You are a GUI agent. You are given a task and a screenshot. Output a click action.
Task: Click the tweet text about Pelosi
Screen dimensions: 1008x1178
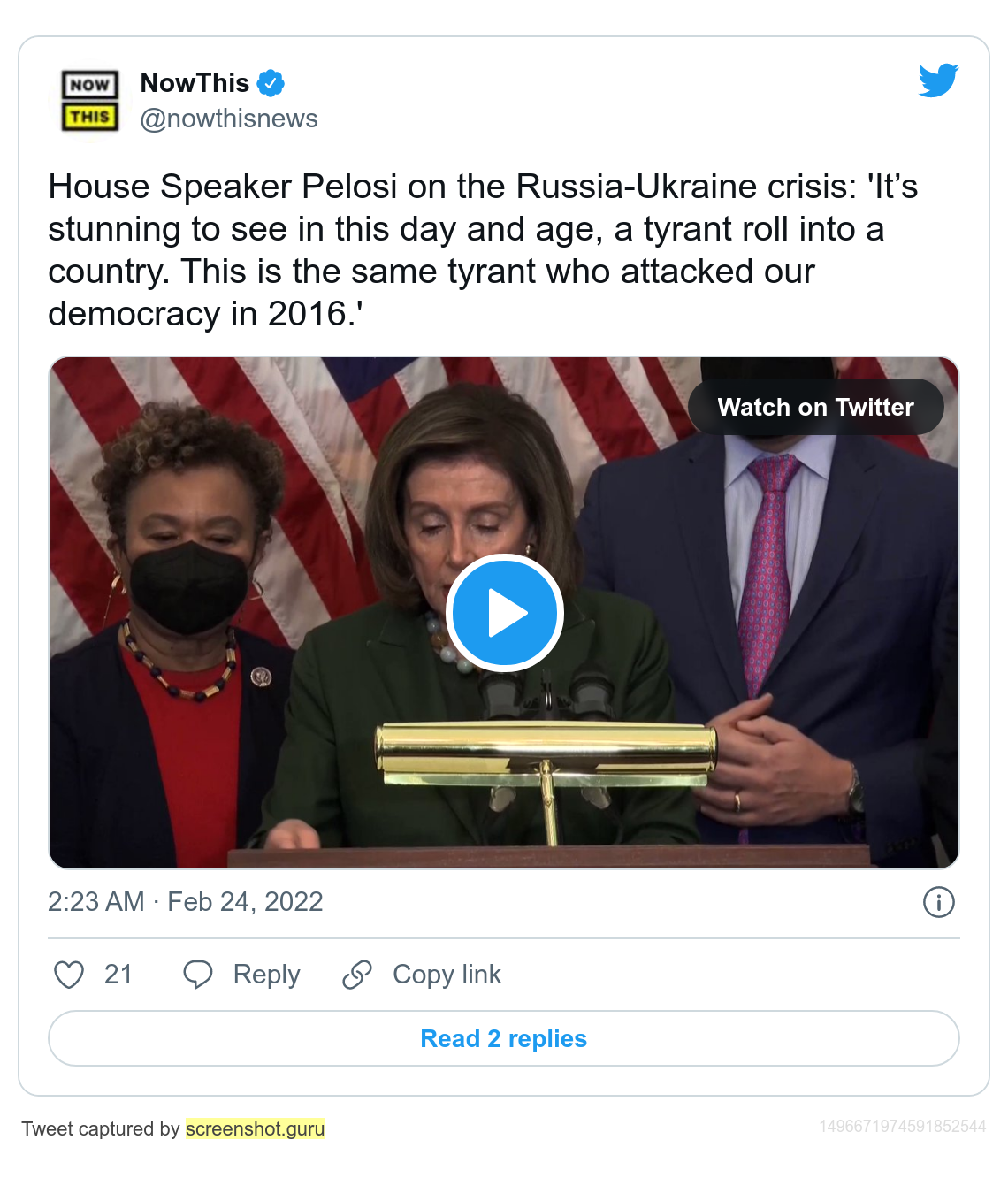482,249
